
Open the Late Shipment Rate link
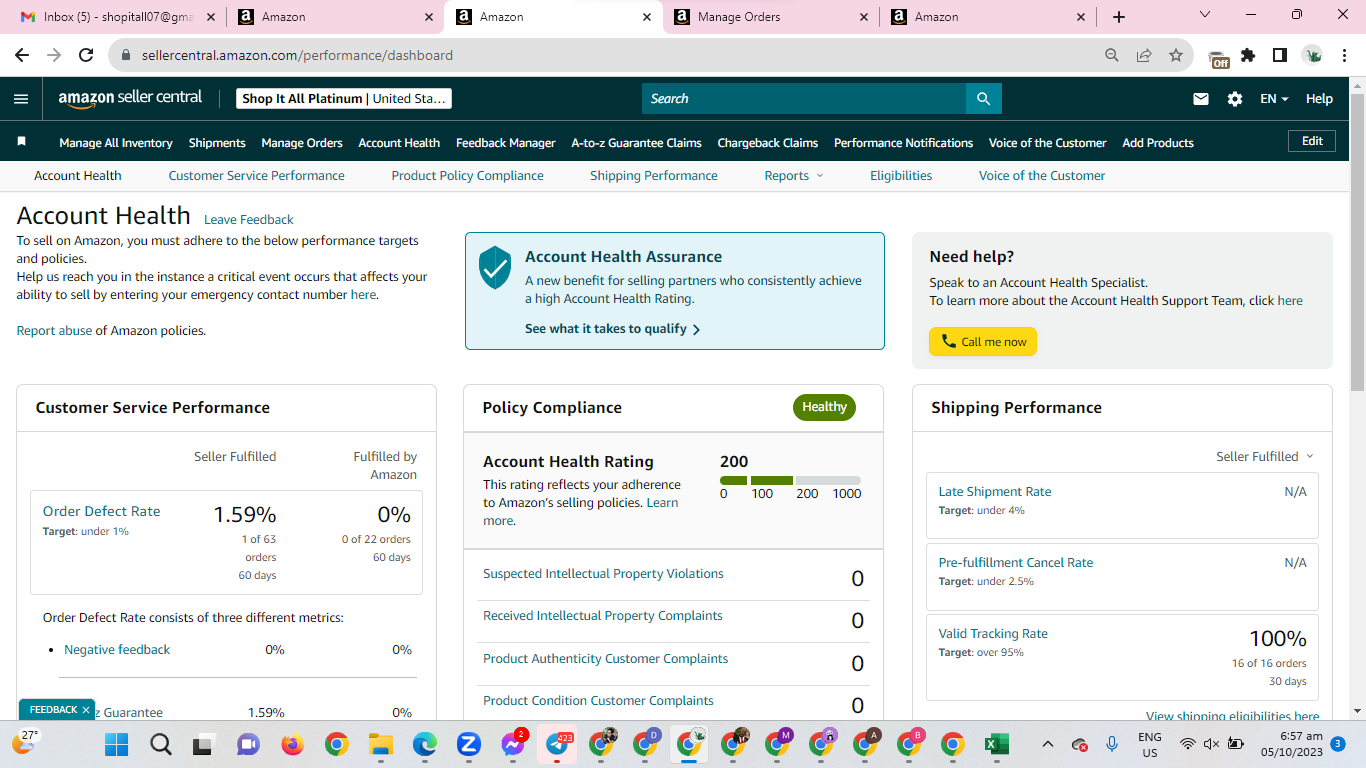tap(994, 492)
